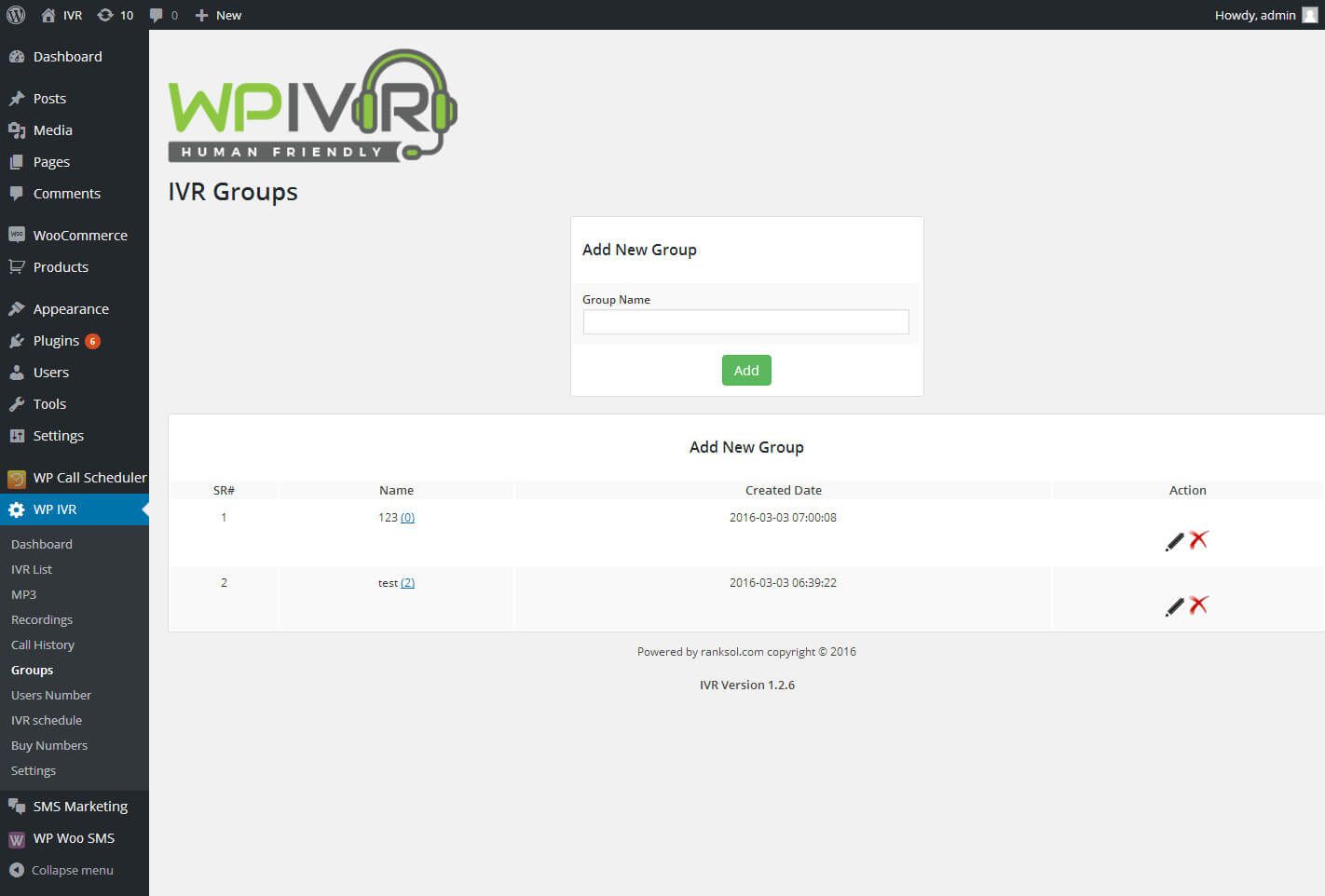The image size is (1325, 896).
Task: Open Users Number submenu item
Action: coord(51,695)
